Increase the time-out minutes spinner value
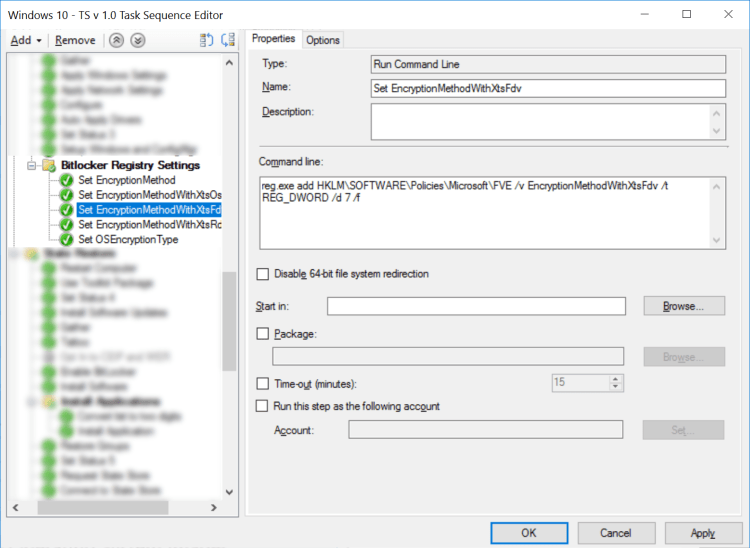The image size is (750, 548). pos(616,379)
